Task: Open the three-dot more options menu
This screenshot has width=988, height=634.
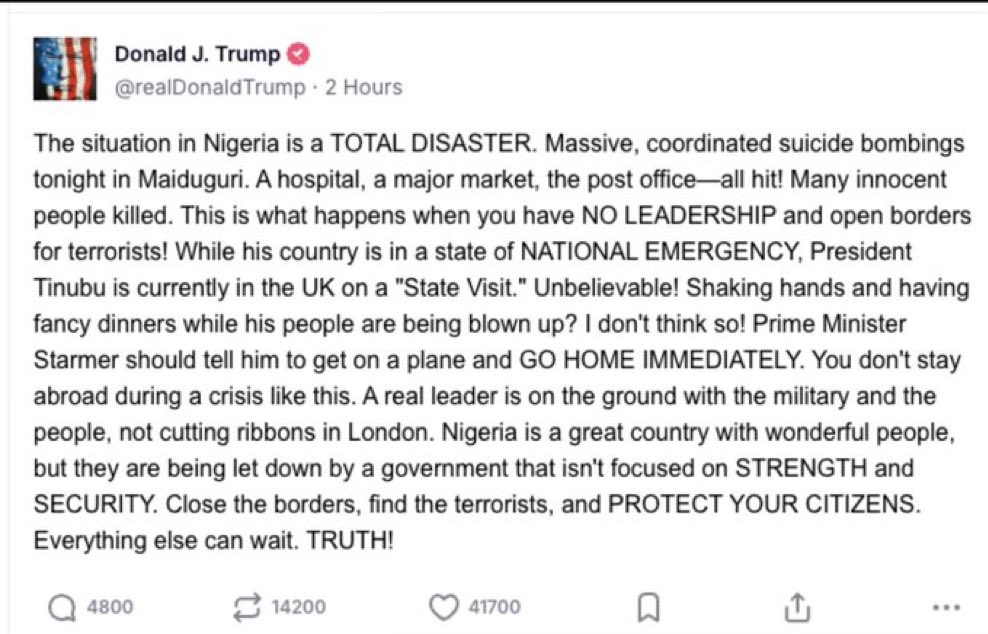Action: point(944,607)
